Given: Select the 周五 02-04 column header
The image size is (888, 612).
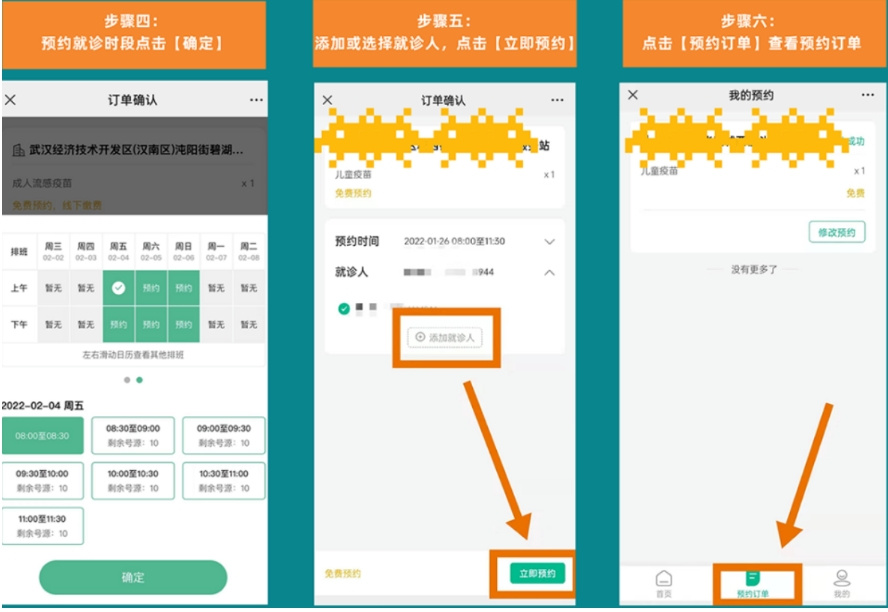Looking at the screenshot, I should point(118,251).
